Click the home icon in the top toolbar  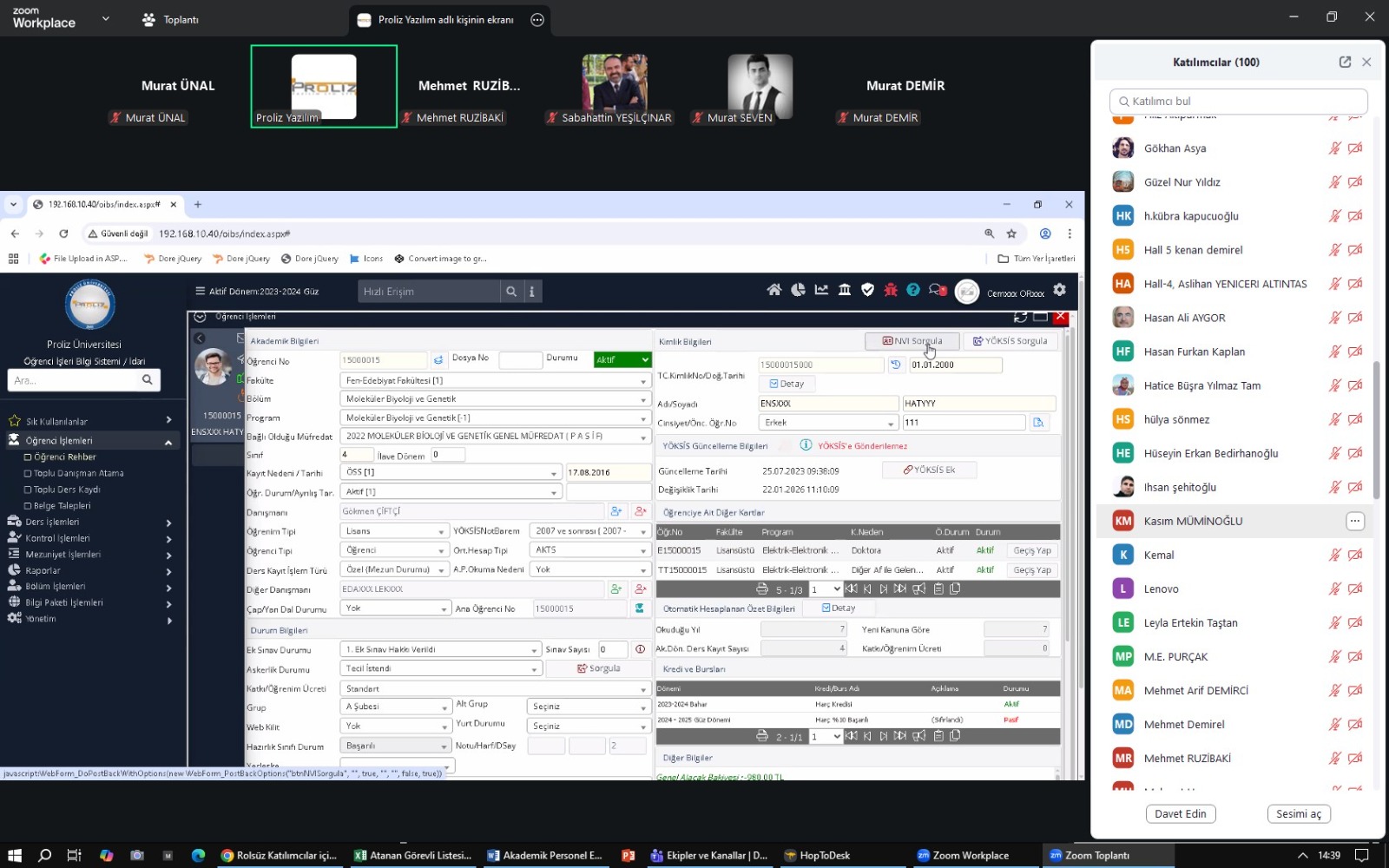pos(773,291)
